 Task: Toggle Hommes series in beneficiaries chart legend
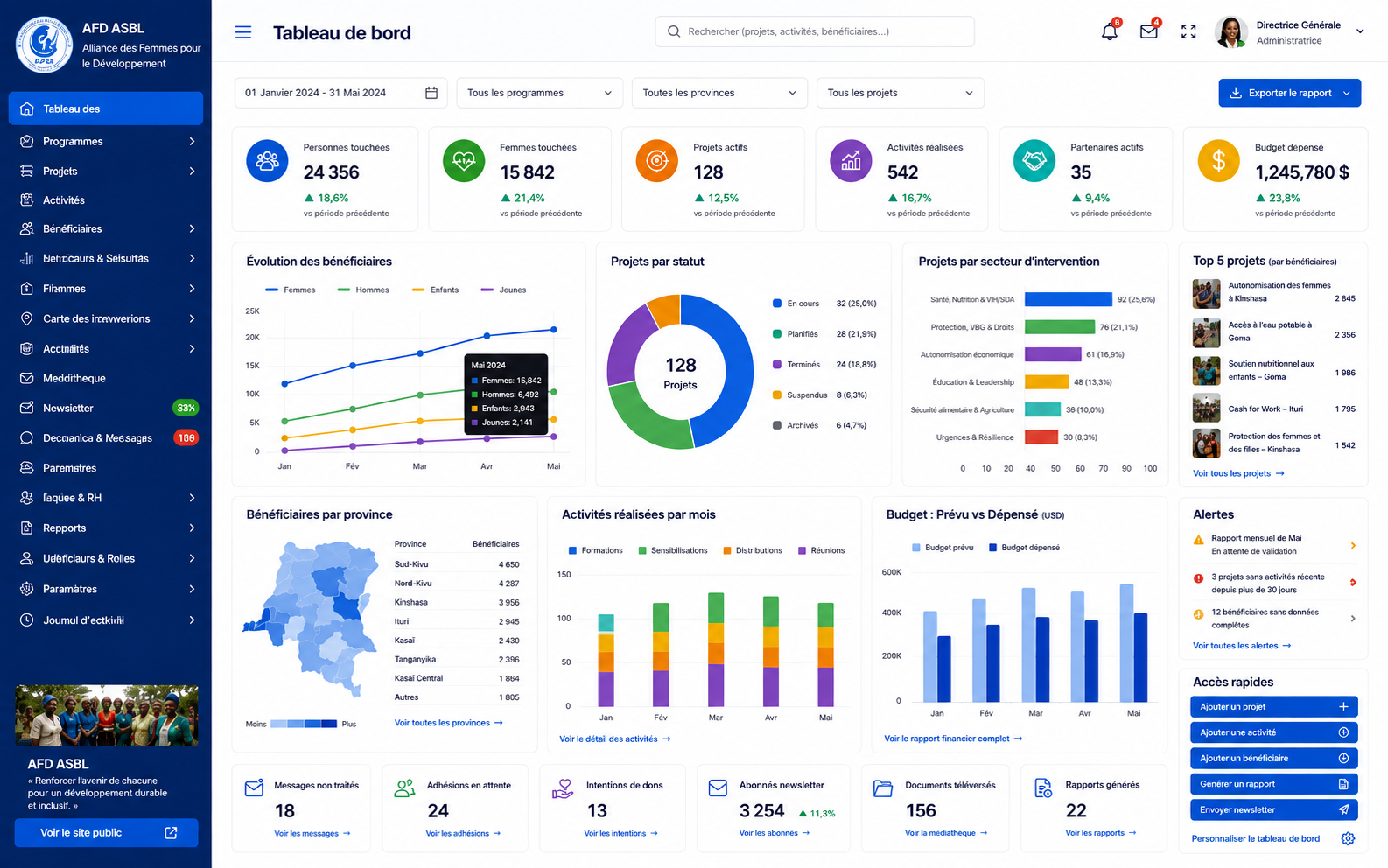point(363,290)
